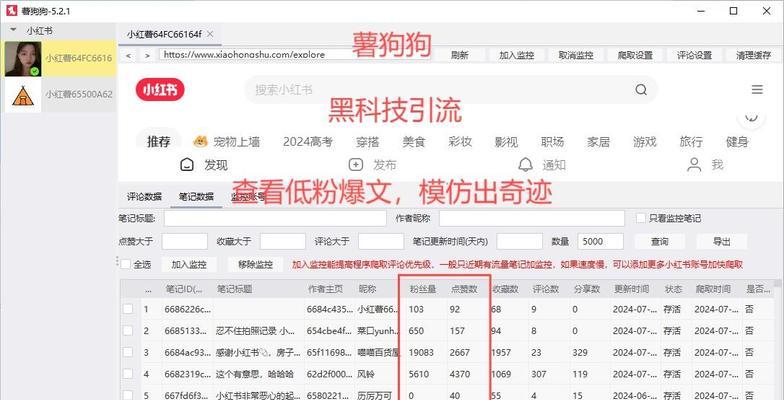Tick the 全选 checkbox
The image size is (784, 400).
(126, 264)
